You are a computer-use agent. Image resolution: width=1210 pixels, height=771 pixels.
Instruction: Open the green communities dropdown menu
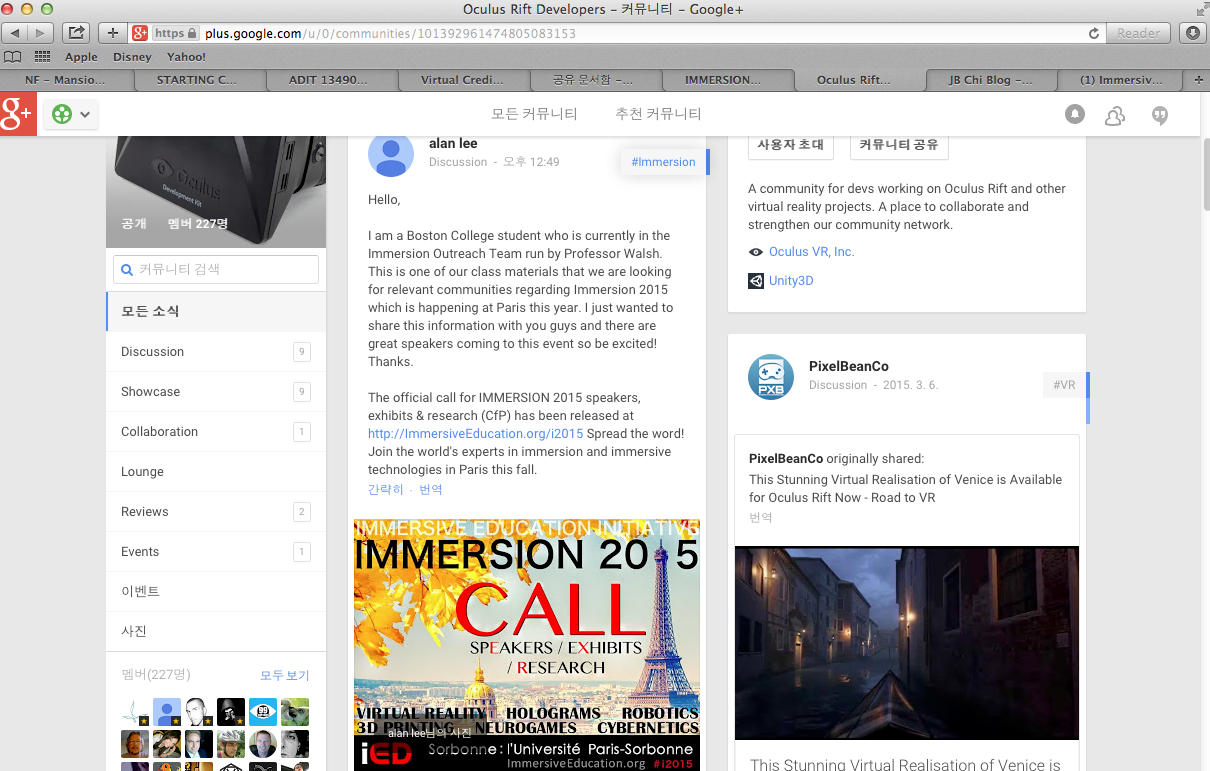(70, 114)
